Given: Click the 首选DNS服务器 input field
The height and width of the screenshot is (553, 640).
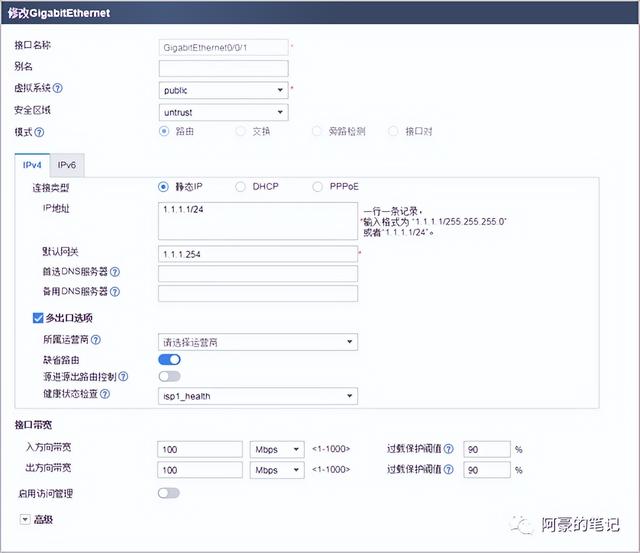Looking at the screenshot, I should click(258, 273).
